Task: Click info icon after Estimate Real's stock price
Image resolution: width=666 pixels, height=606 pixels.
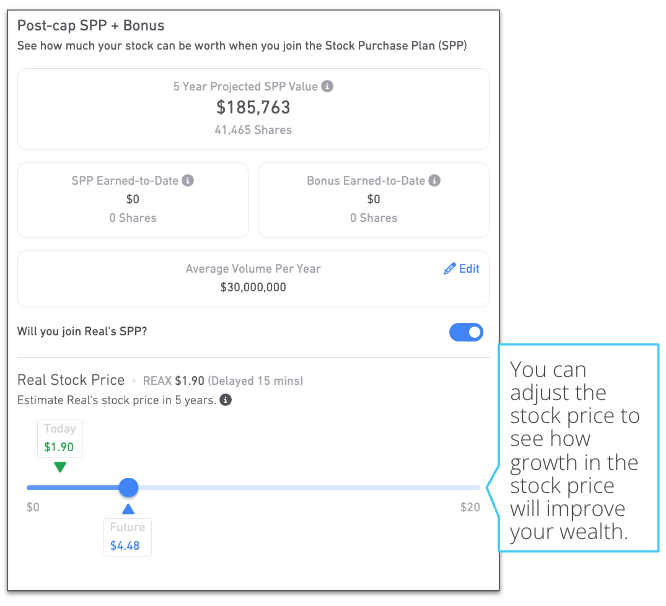Action: pos(226,400)
